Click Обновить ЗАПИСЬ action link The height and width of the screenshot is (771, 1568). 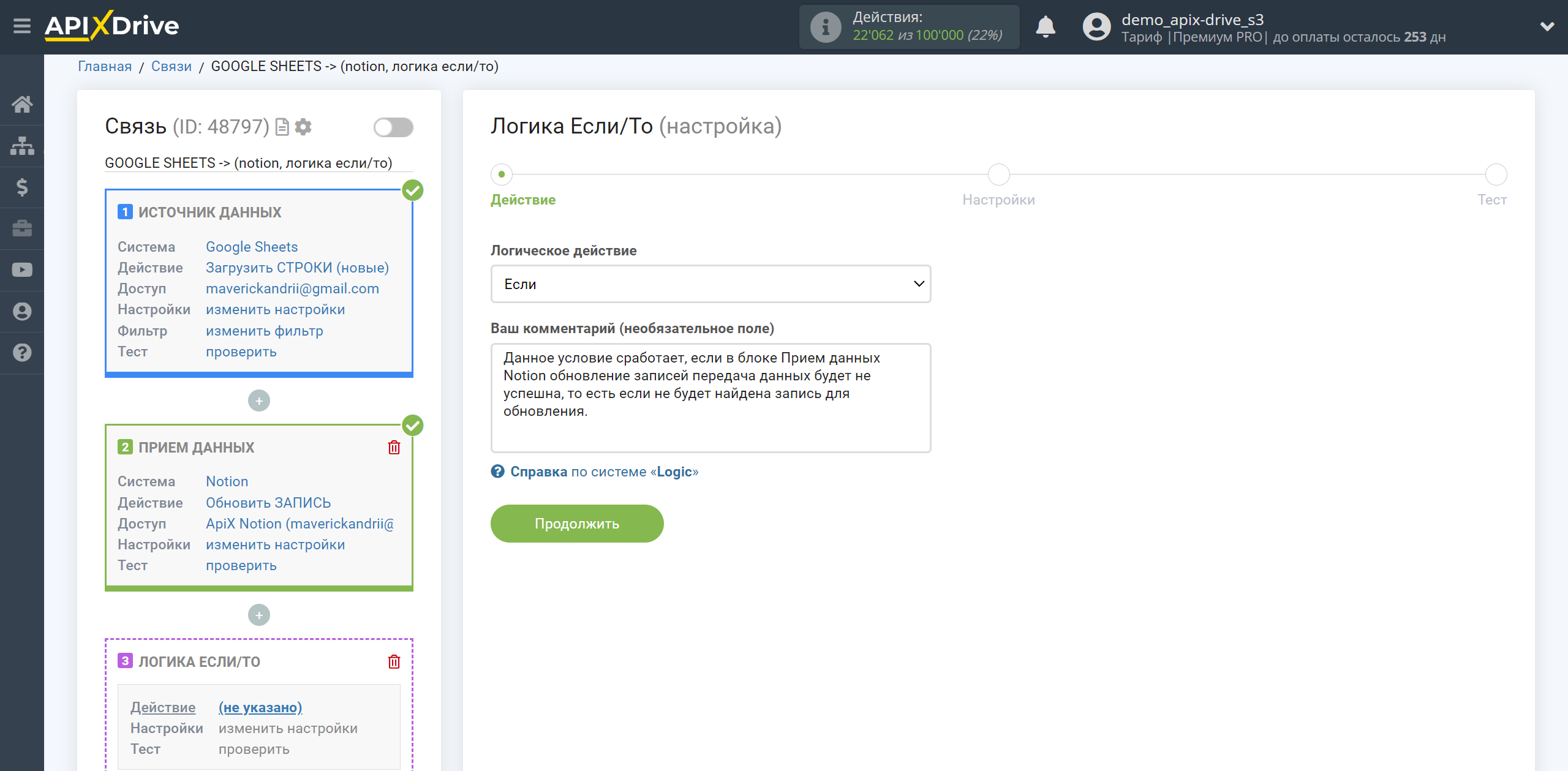click(268, 503)
